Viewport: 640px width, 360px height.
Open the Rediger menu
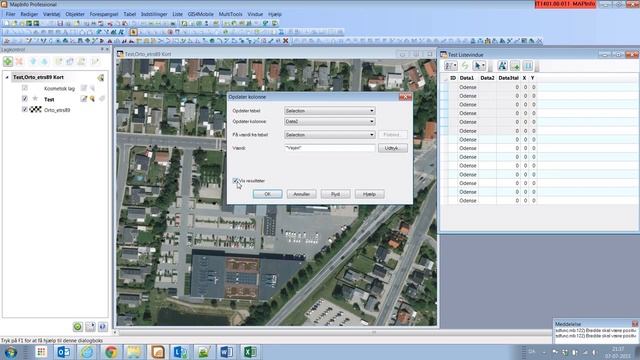[x=29, y=14]
